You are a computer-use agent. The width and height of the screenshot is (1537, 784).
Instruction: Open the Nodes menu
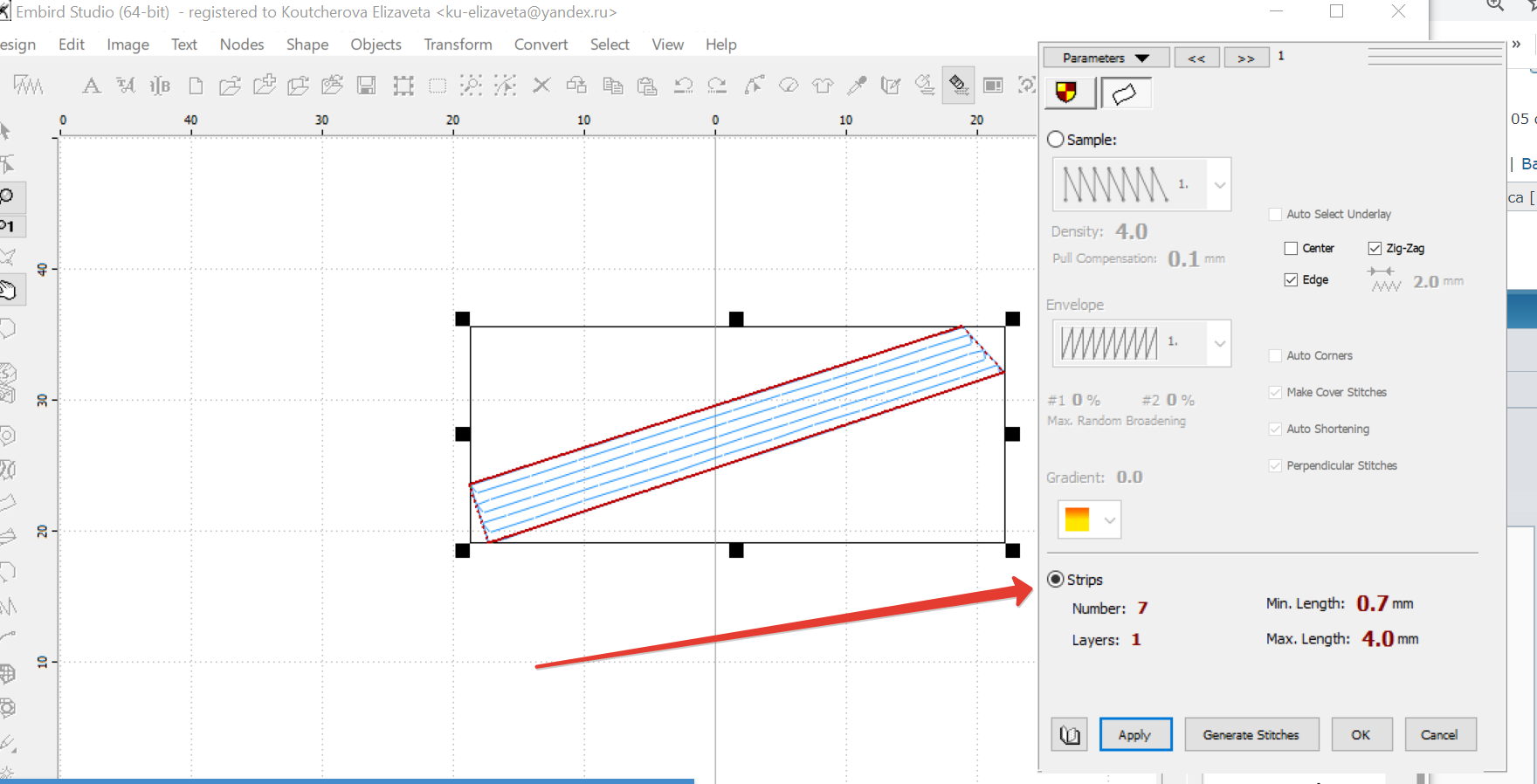[x=242, y=45]
